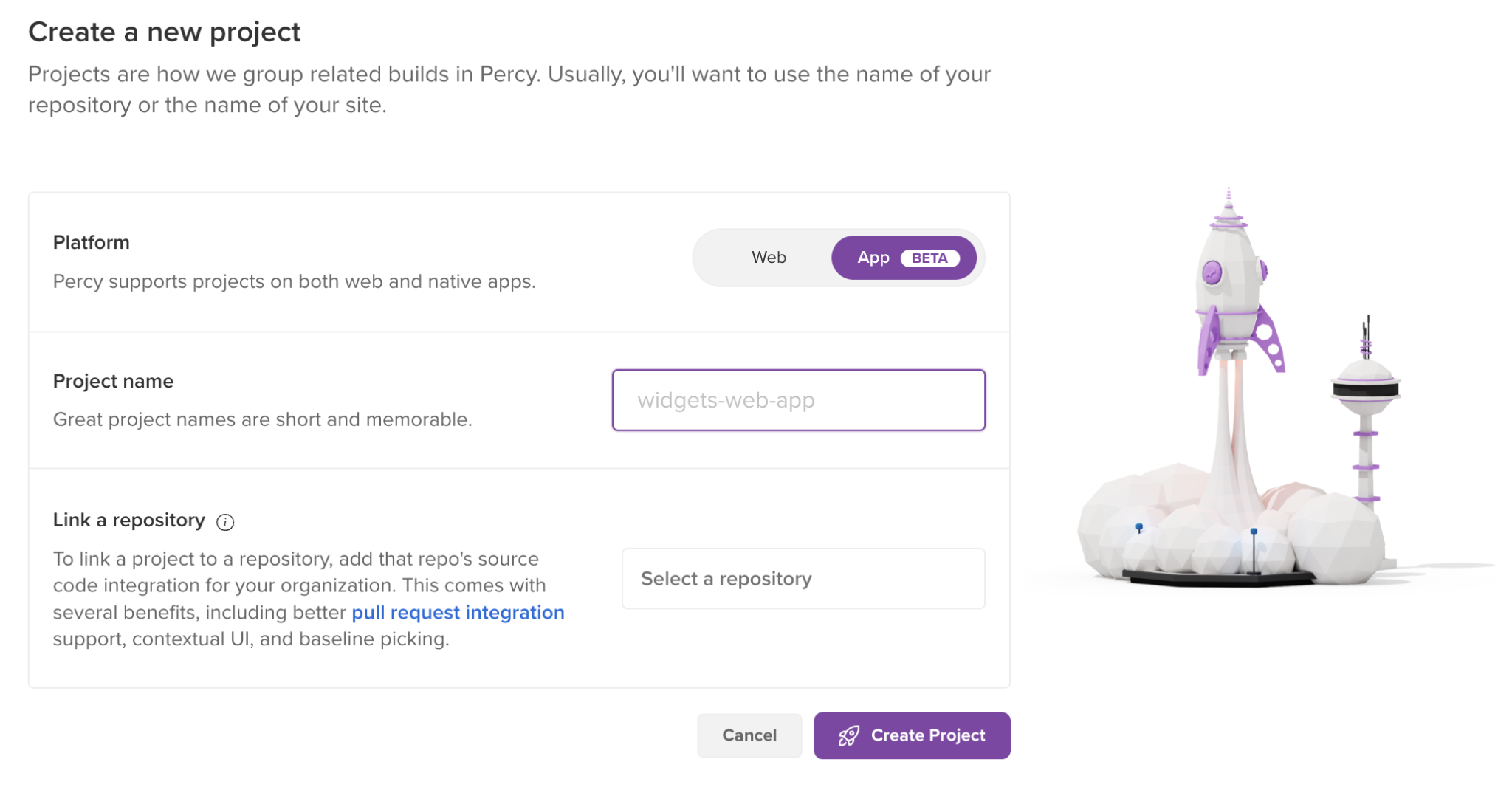
Task: Click the Percy supports projects description text
Action: (295, 281)
